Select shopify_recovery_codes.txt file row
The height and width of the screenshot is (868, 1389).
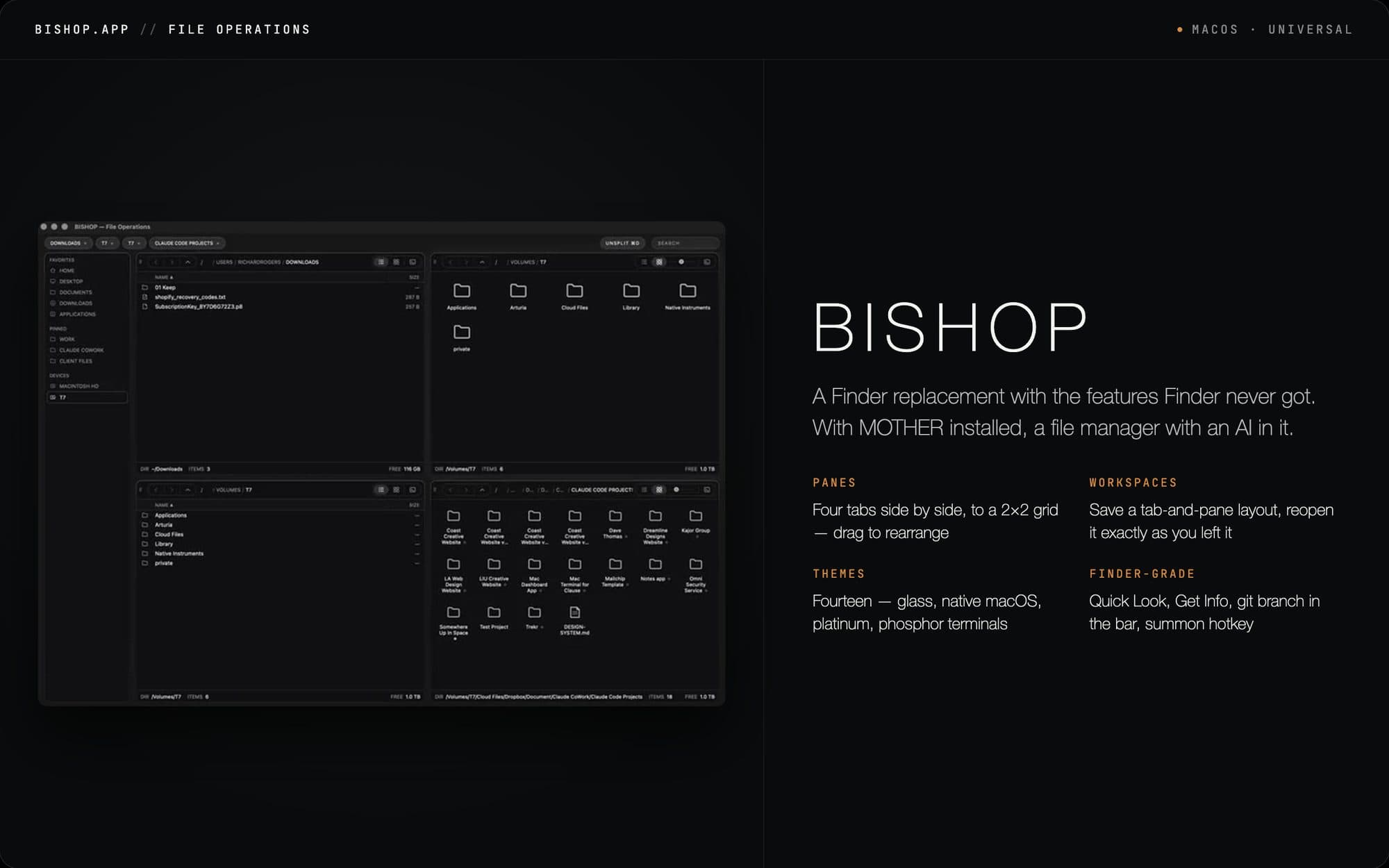(x=281, y=297)
